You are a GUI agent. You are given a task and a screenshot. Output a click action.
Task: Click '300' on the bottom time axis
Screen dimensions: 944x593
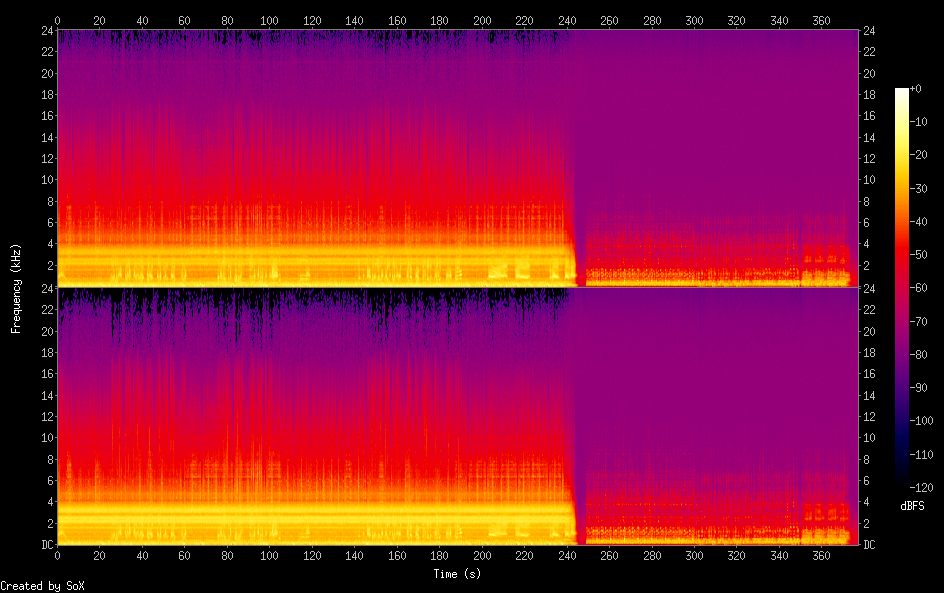694,556
